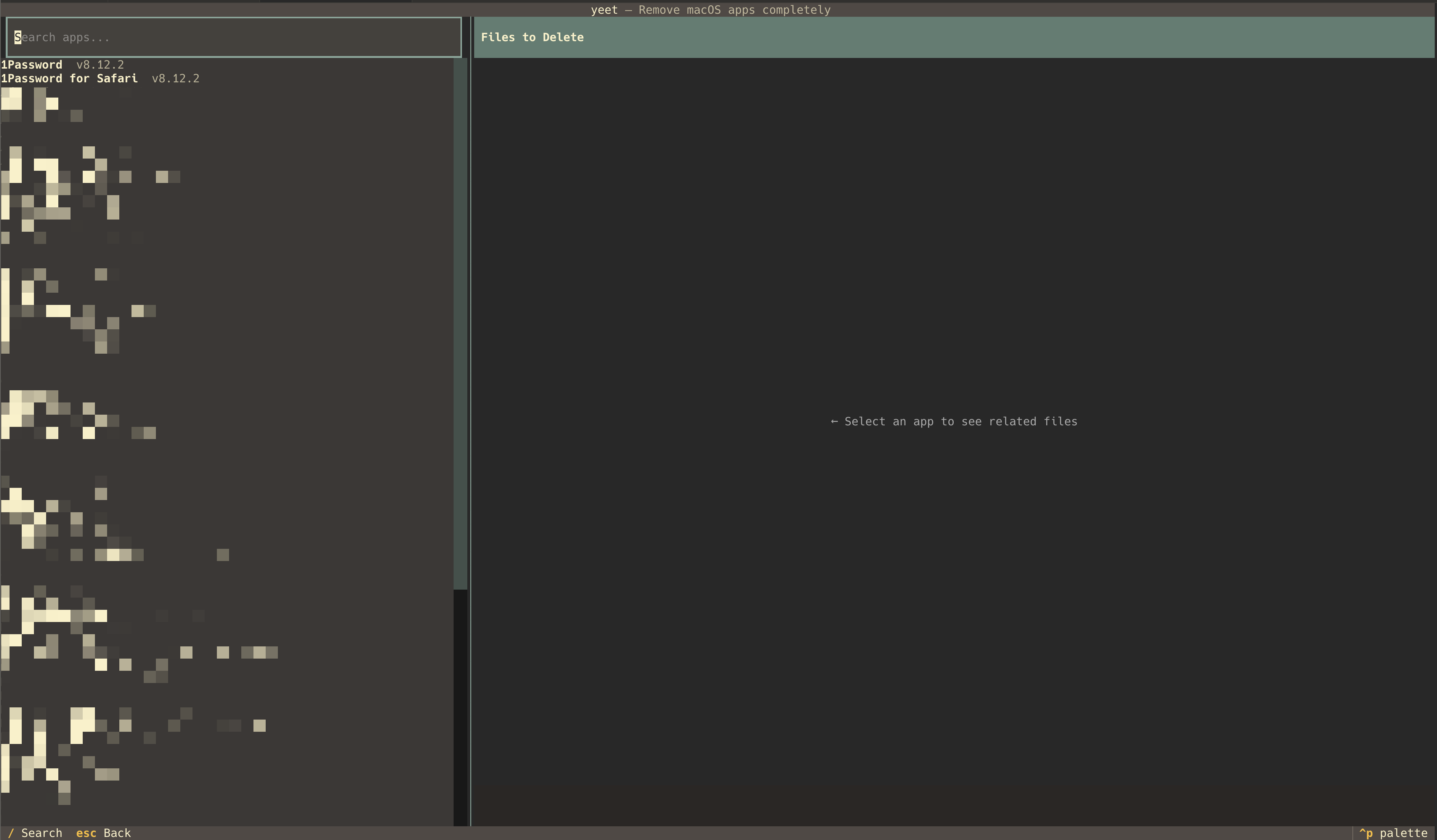Click the vertical divider between panels

[x=470, y=422]
